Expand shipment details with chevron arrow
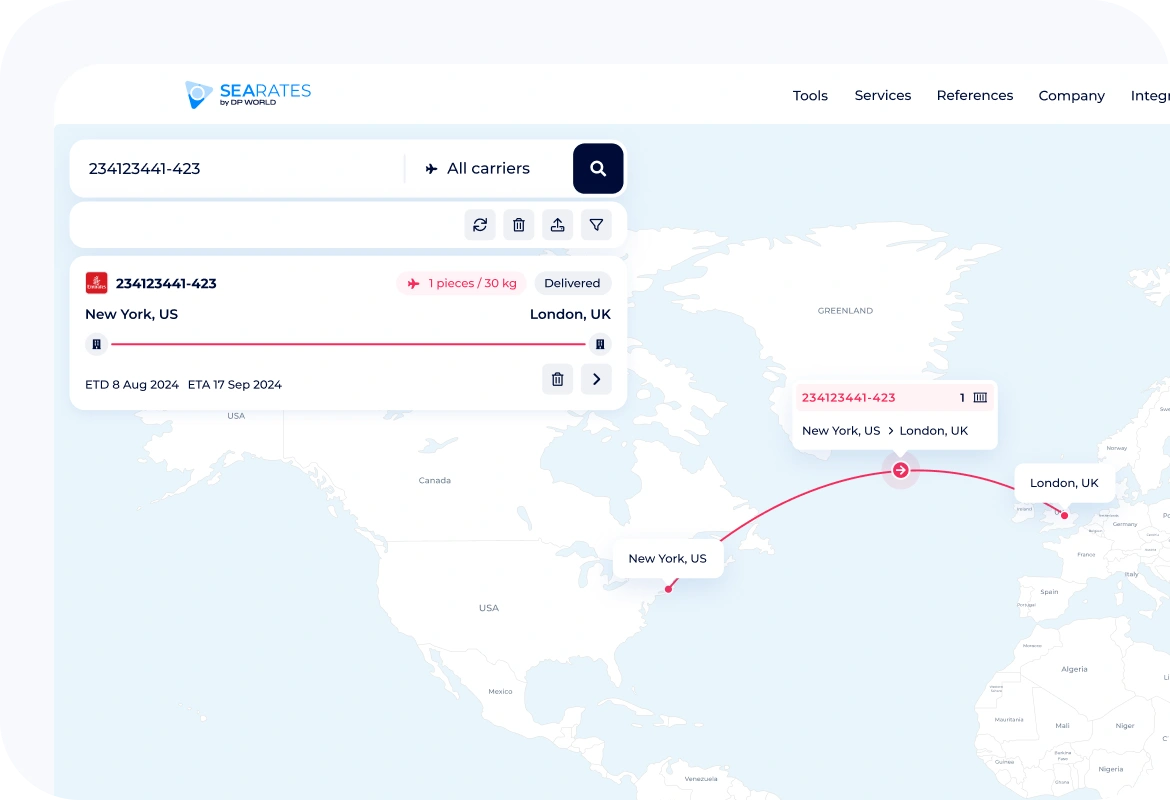 pyautogui.click(x=596, y=379)
